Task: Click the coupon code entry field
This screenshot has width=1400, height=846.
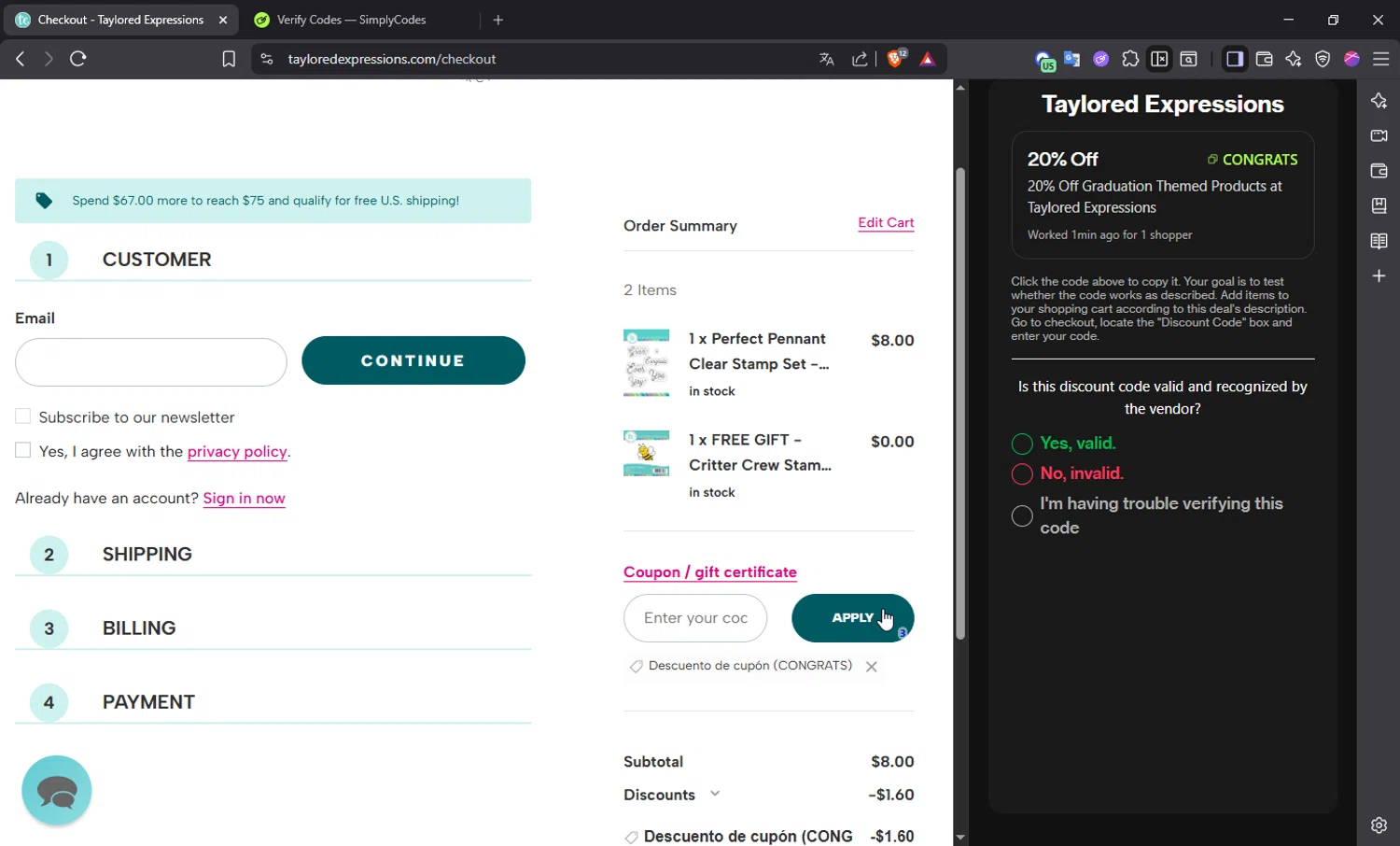Action: pyautogui.click(x=695, y=618)
